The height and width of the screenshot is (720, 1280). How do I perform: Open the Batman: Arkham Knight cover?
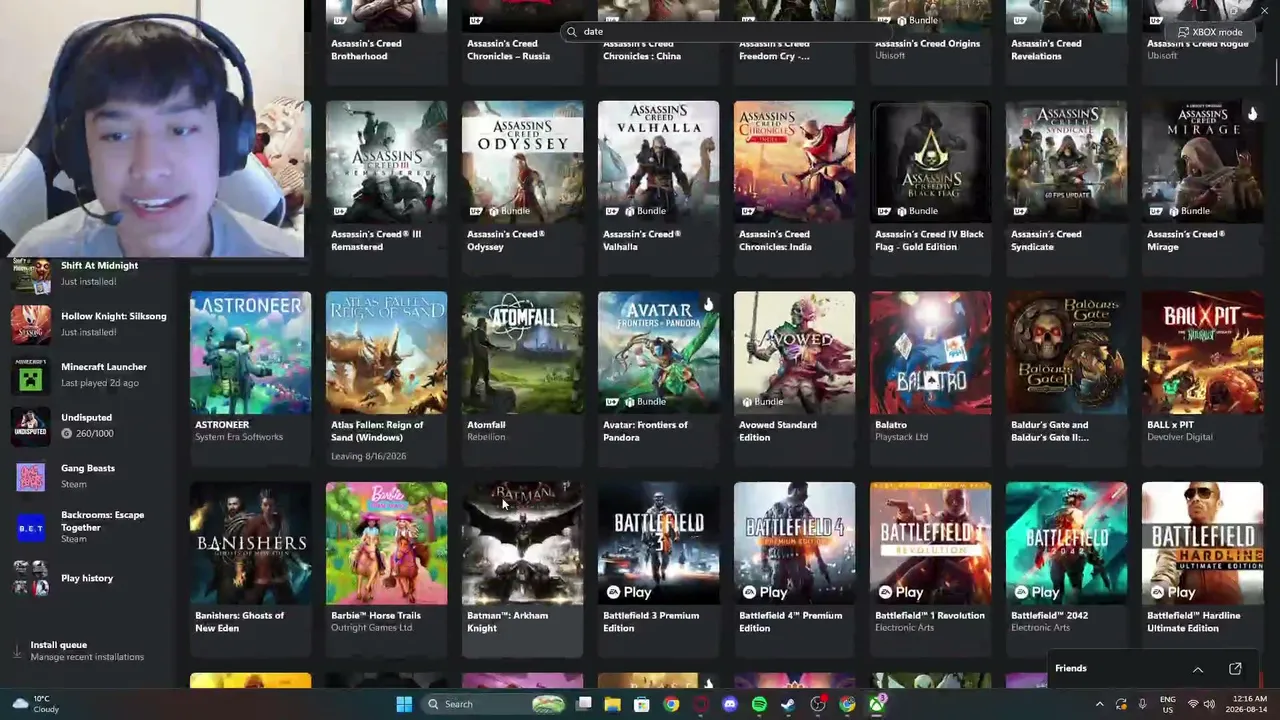(522, 543)
